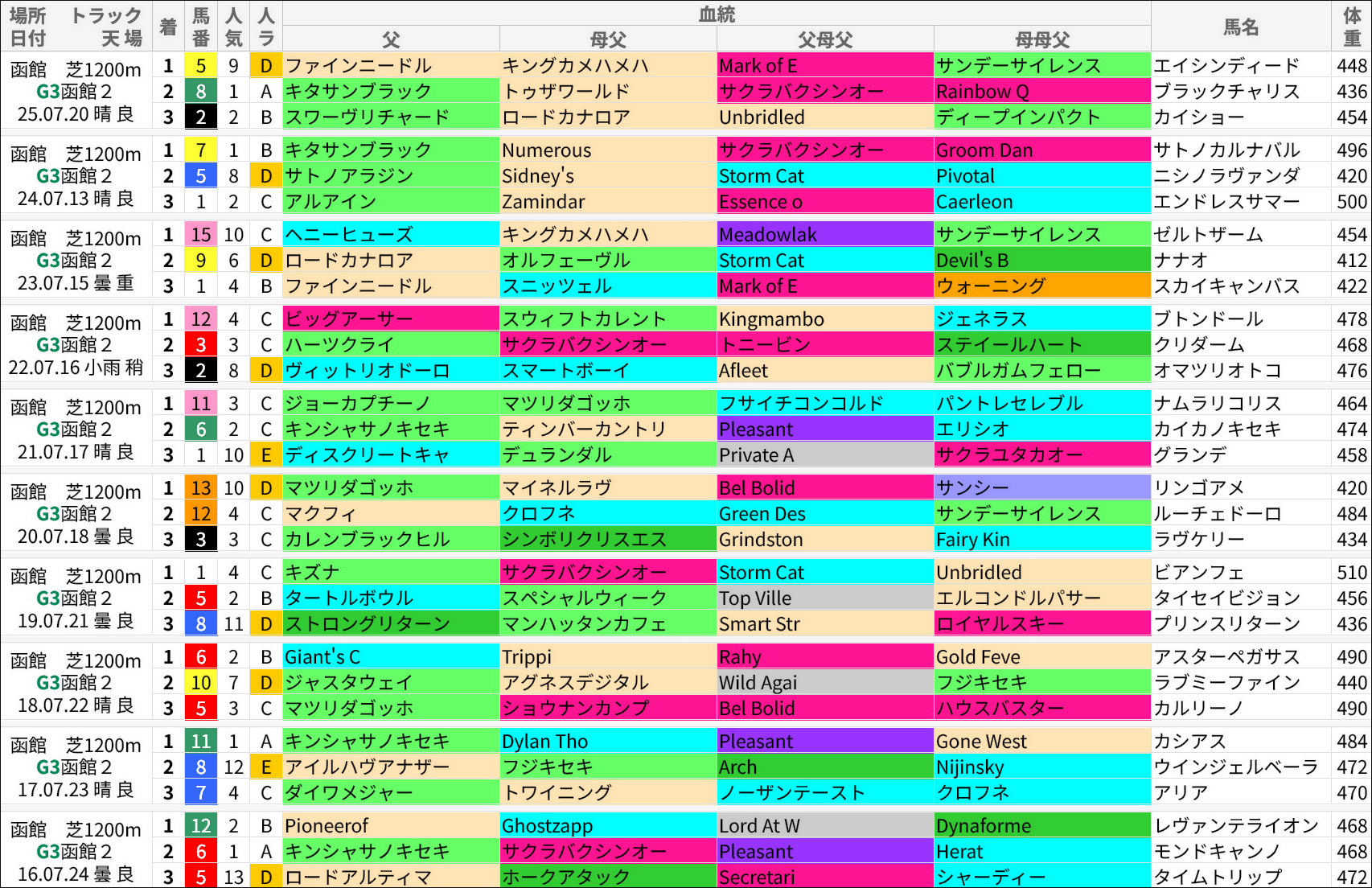Viewport: 1372px width, 888px height.
Task: Select the 母母父 column header
Action: (1042, 39)
